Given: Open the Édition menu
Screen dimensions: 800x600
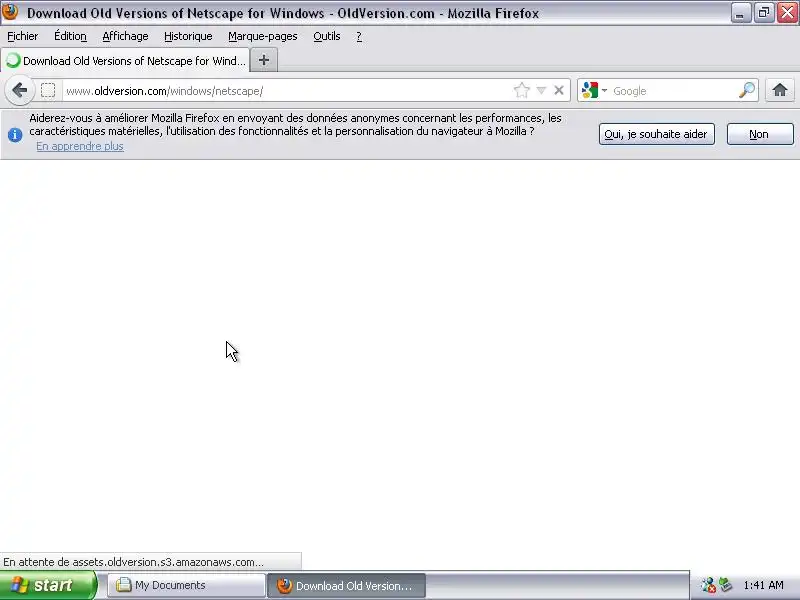Looking at the screenshot, I should pyautogui.click(x=70, y=36).
